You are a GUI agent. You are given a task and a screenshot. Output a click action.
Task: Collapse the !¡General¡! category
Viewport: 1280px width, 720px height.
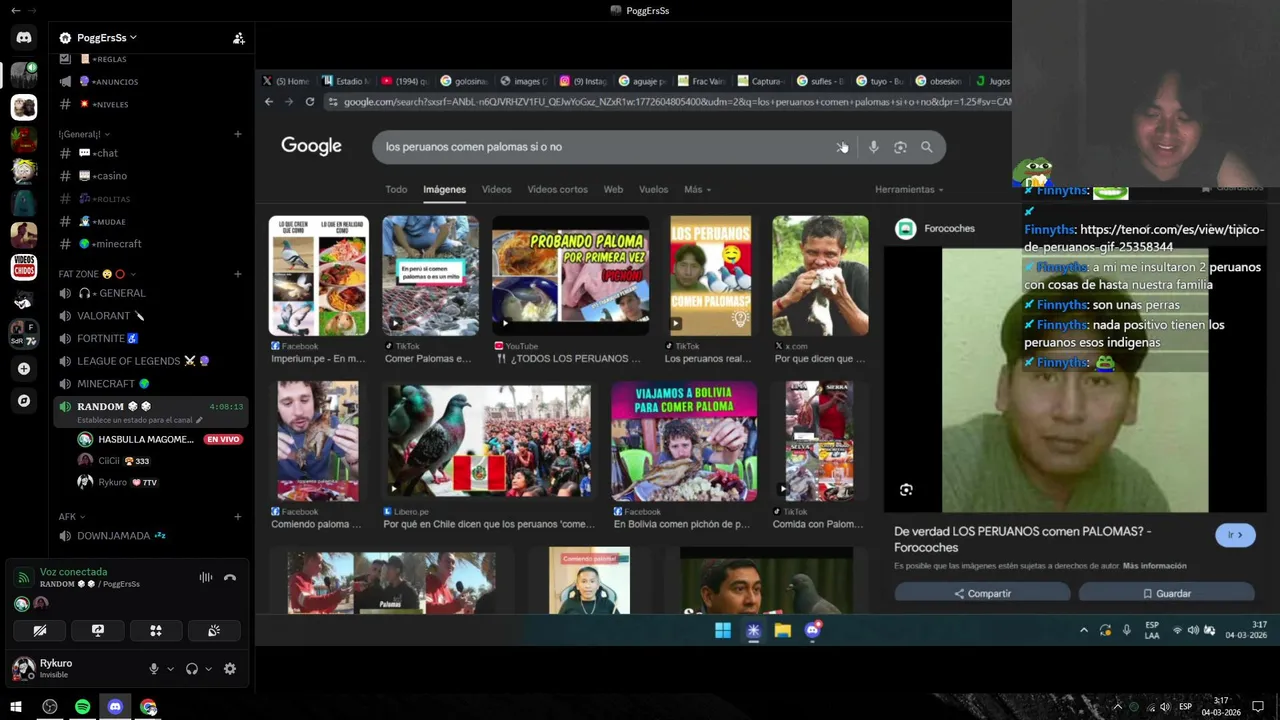coord(83,134)
